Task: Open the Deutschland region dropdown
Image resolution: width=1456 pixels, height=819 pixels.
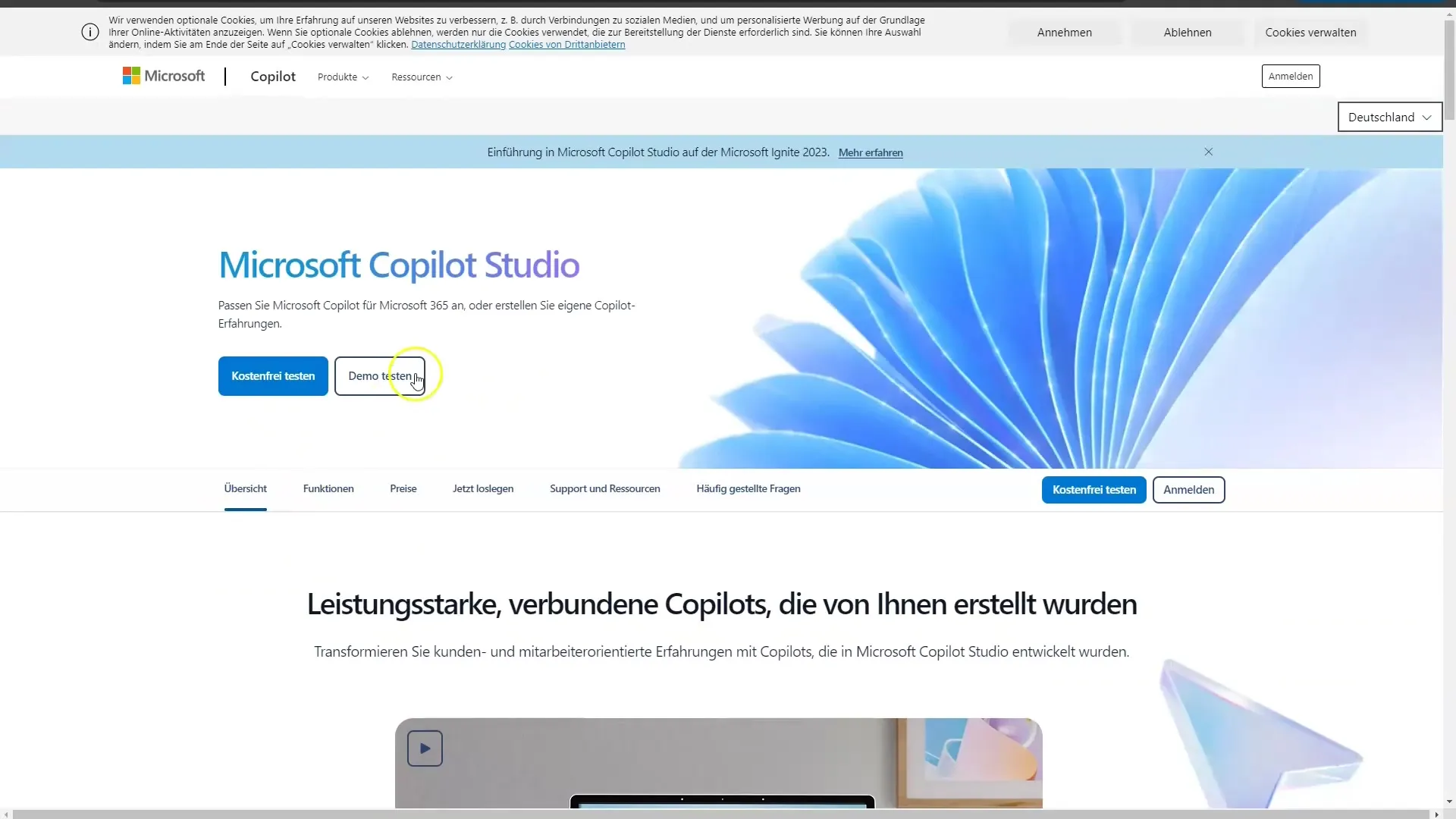Action: point(1389,117)
